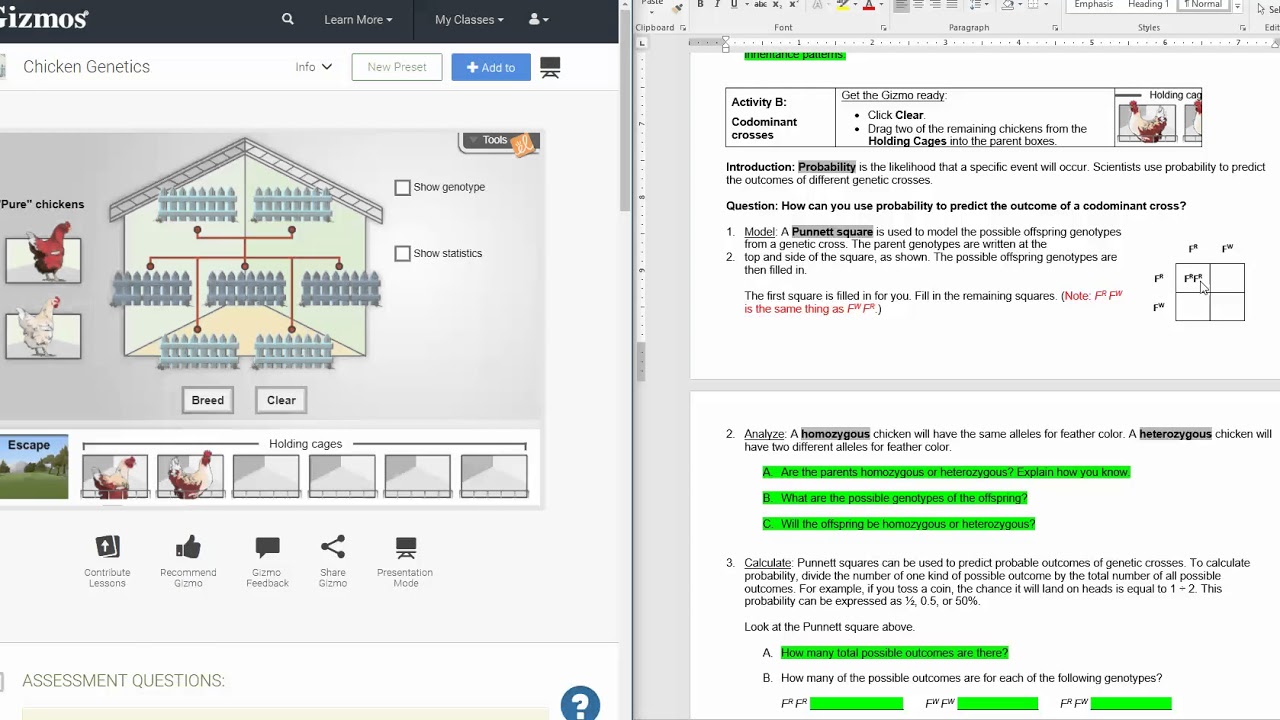The width and height of the screenshot is (1280, 720).
Task: Open the Contribute Lessons icon
Action: [x=107, y=546]
